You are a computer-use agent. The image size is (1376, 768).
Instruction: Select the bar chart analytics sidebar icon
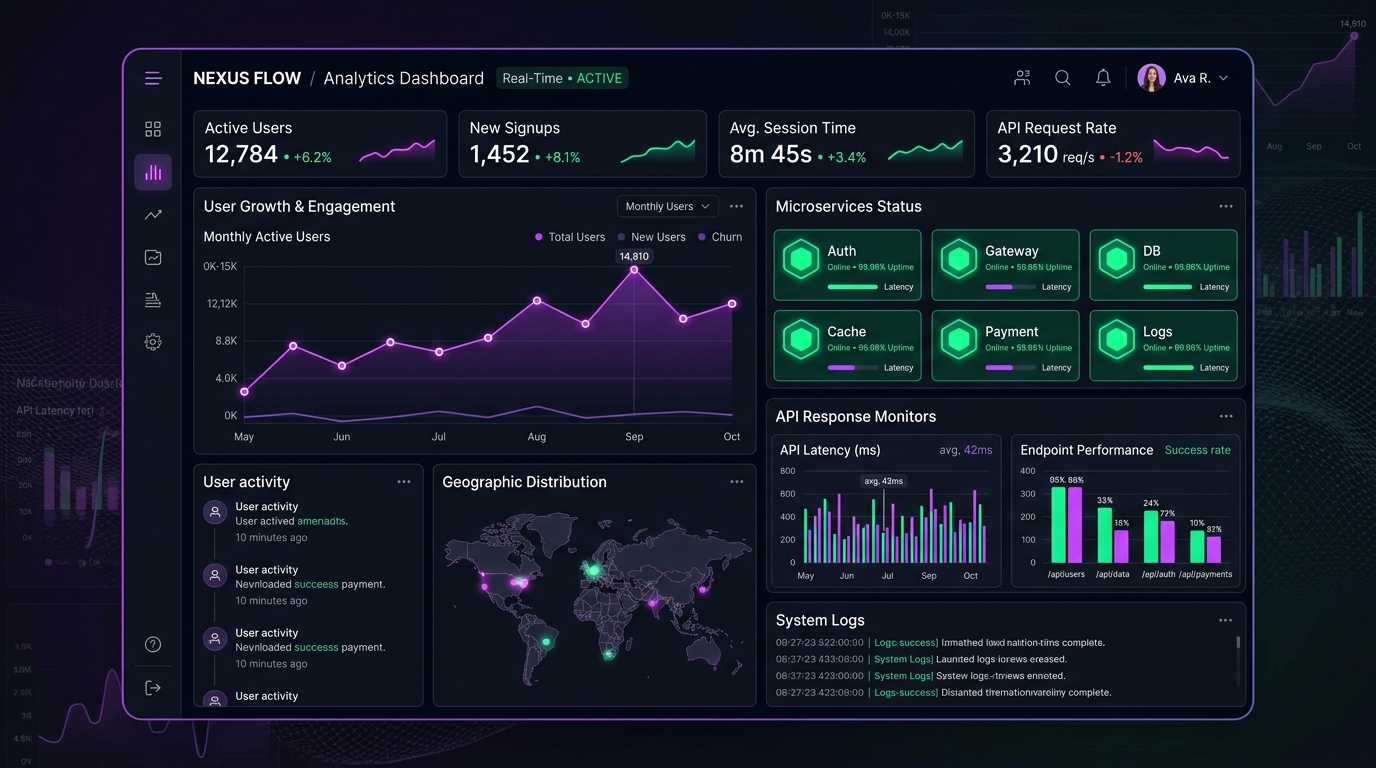click(153, 172)
